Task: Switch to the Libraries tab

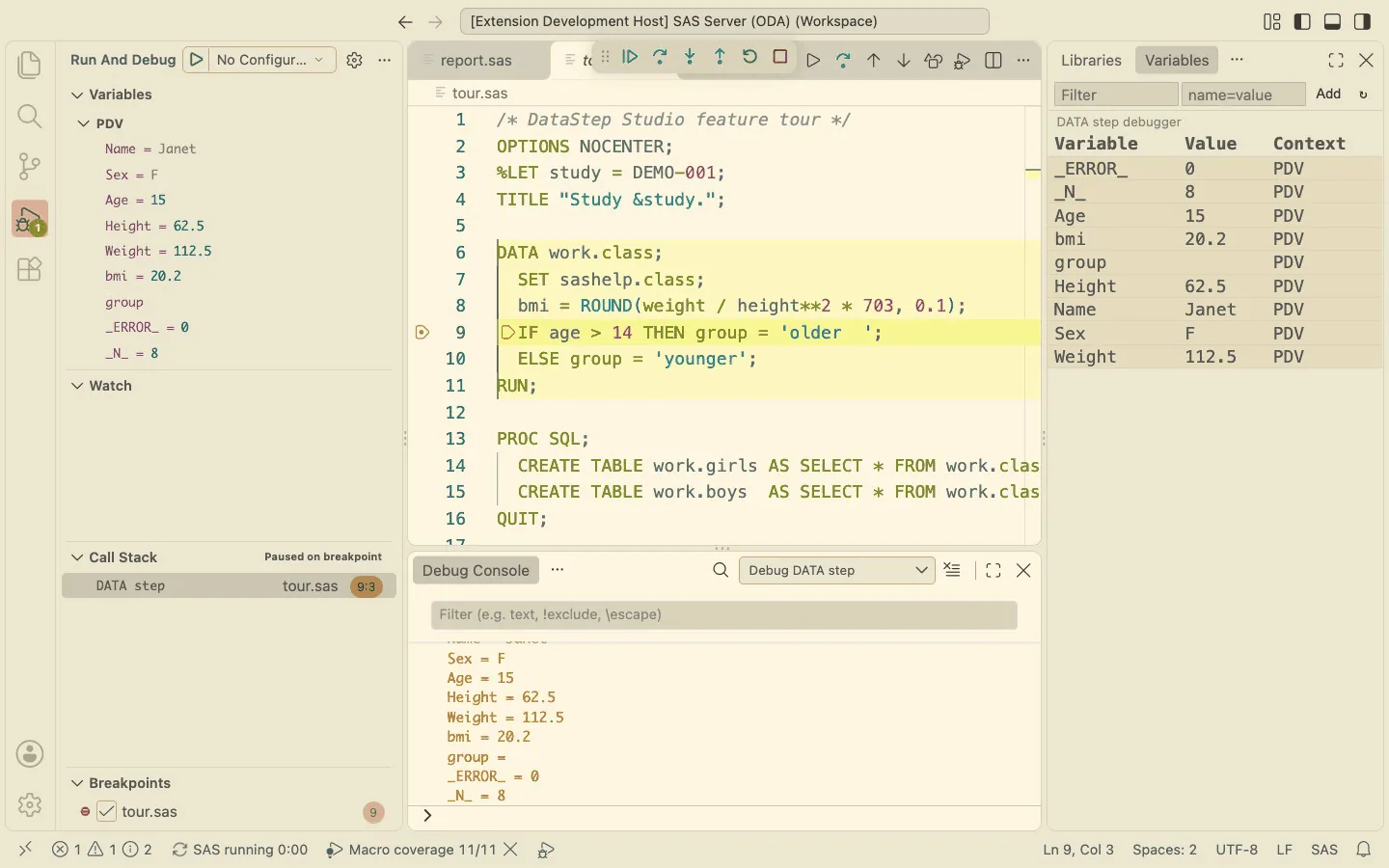Action: (x=1091, y=60)
